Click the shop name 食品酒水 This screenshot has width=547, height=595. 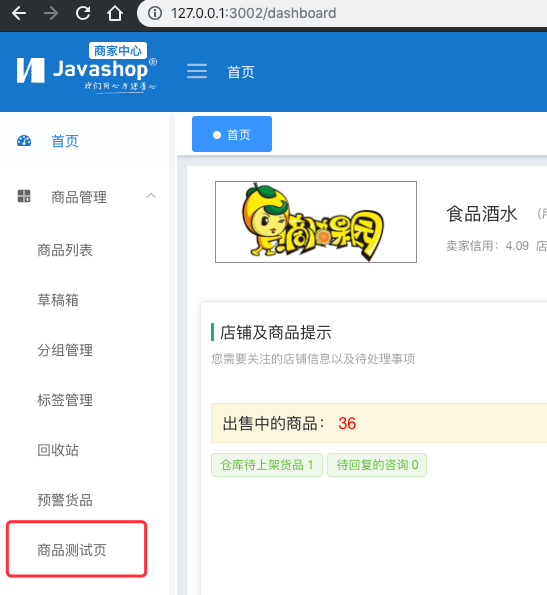481,214
